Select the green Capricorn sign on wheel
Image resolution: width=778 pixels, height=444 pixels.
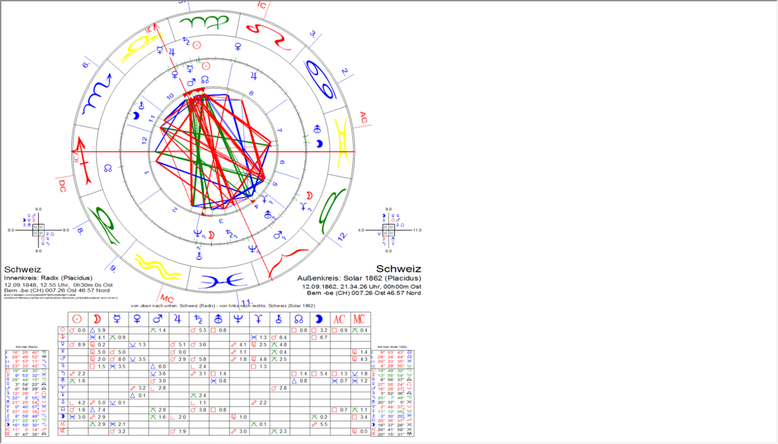point(105,224)
